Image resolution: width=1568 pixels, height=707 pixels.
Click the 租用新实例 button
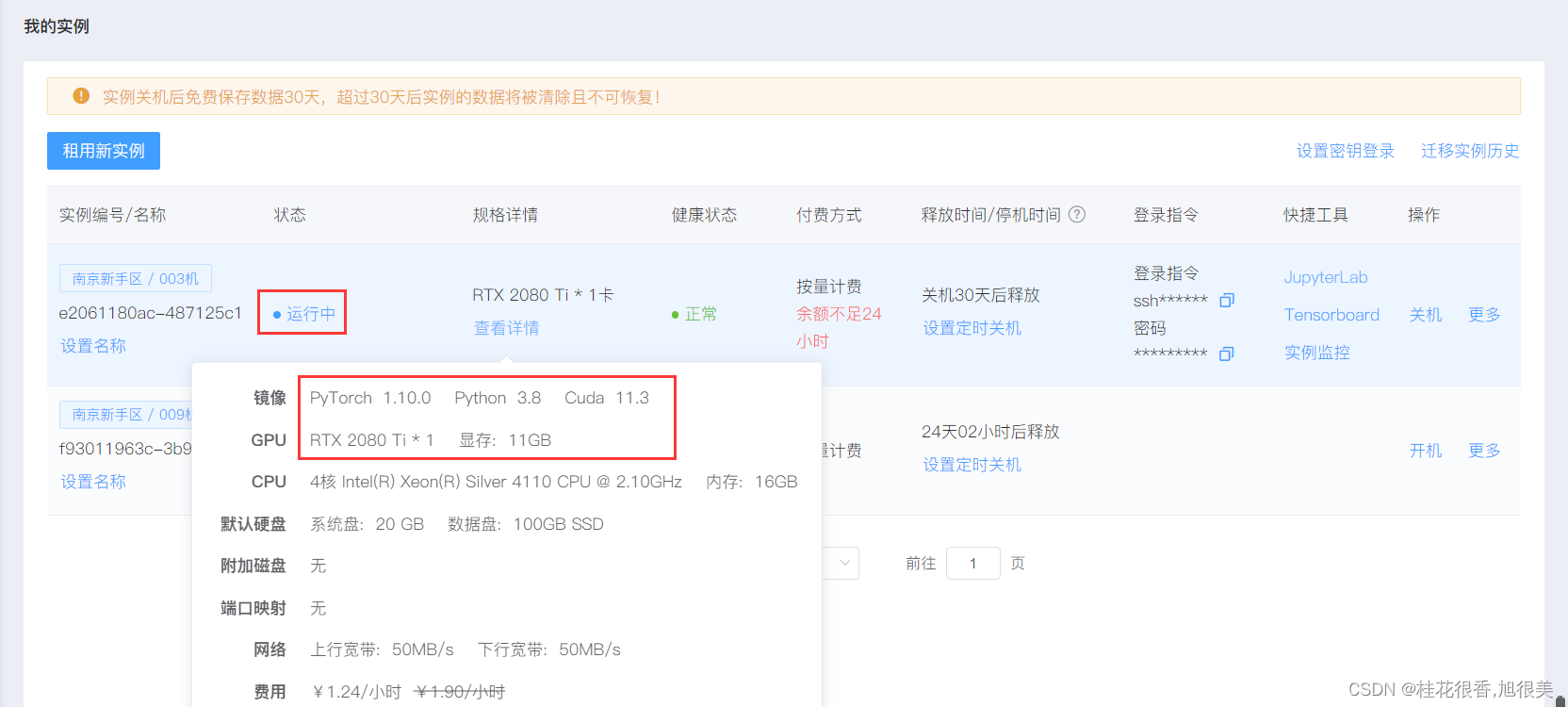[104, 151]
